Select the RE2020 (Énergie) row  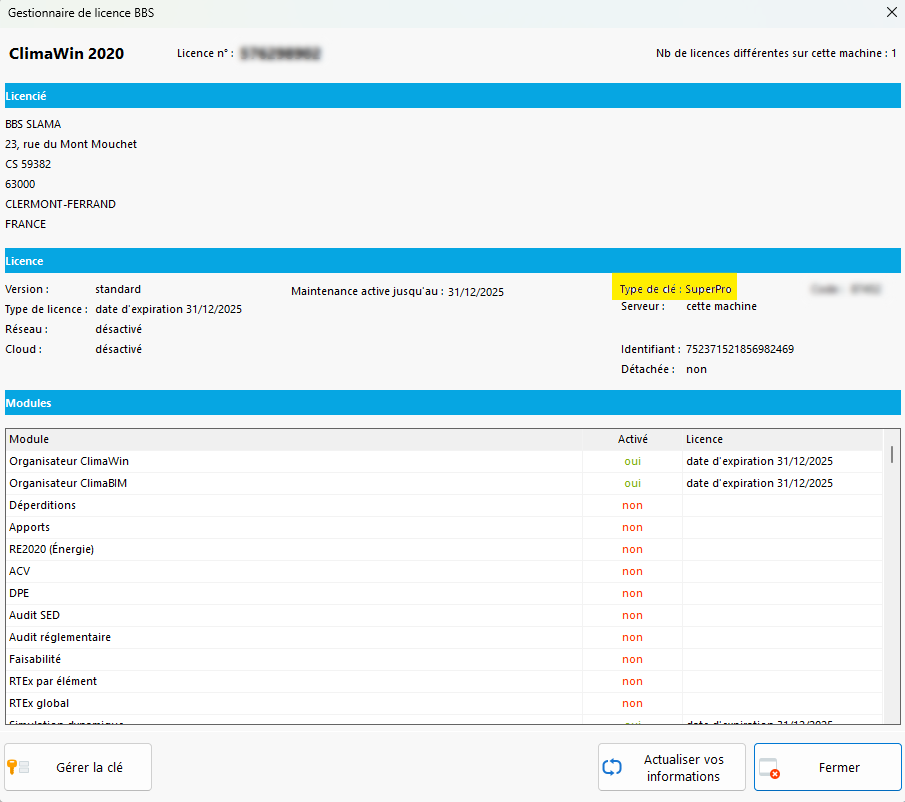[444, 549]
